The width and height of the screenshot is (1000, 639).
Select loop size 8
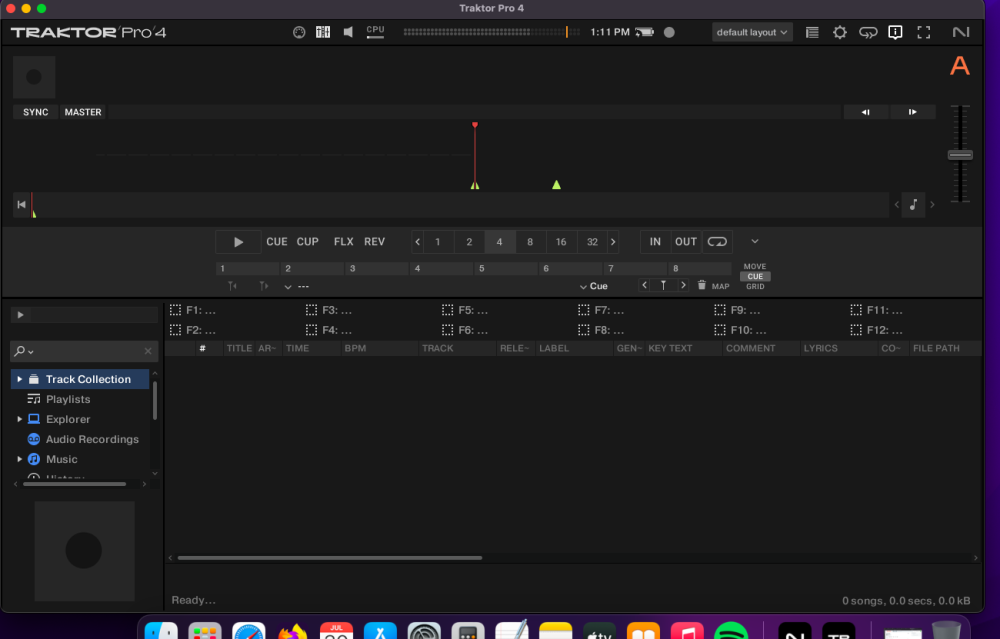click(x=530, y=242)
